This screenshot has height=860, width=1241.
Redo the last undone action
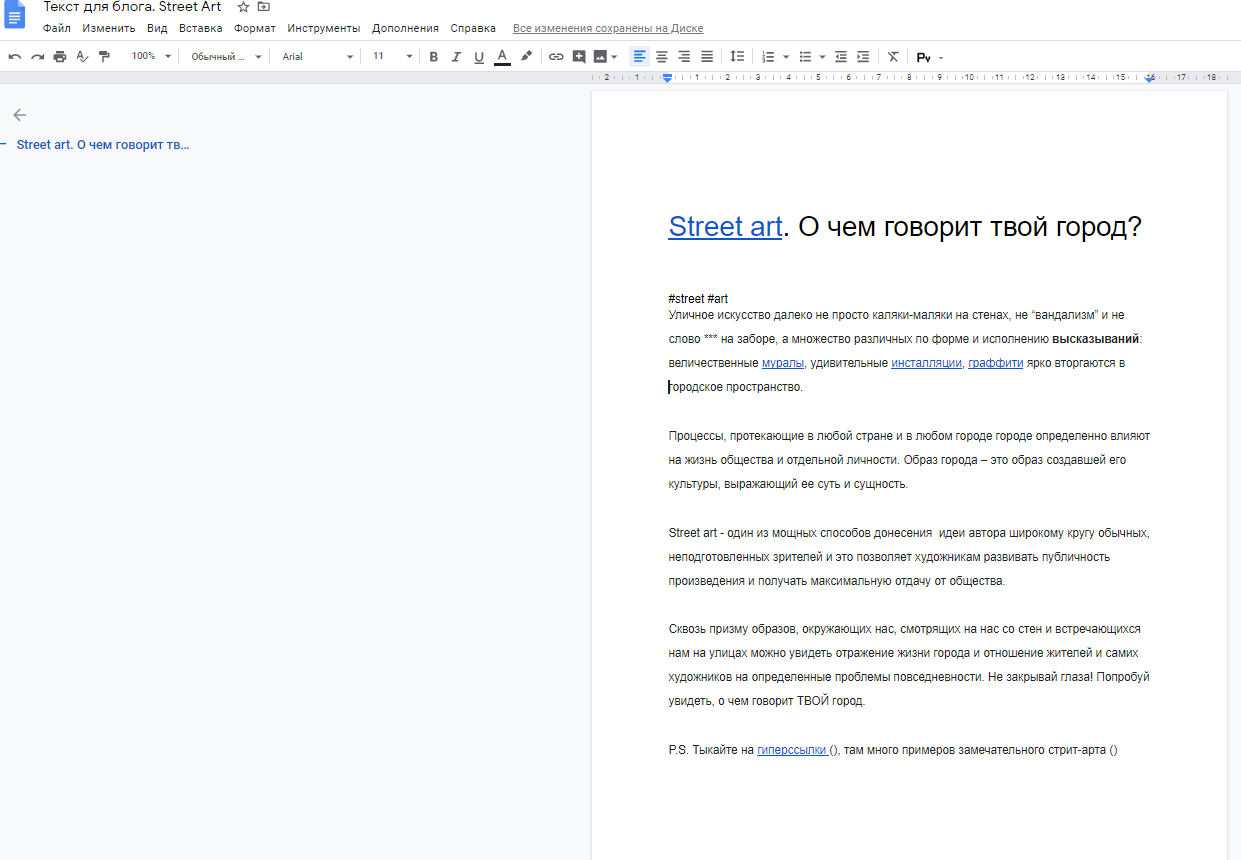click(x=37, y=57)
